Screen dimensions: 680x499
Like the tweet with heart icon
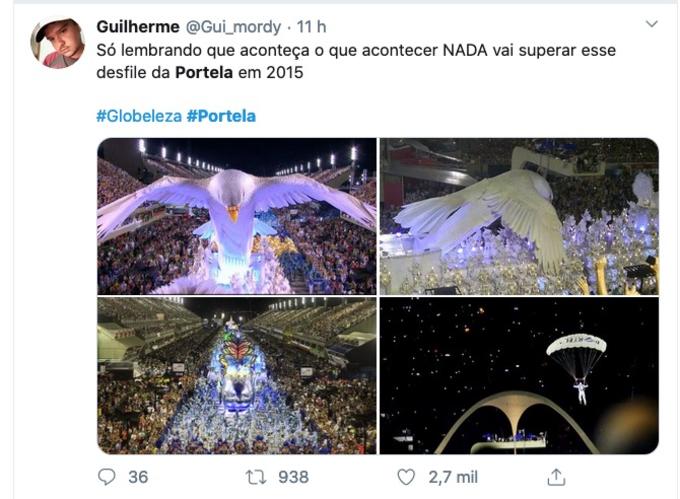coord(406,477)
